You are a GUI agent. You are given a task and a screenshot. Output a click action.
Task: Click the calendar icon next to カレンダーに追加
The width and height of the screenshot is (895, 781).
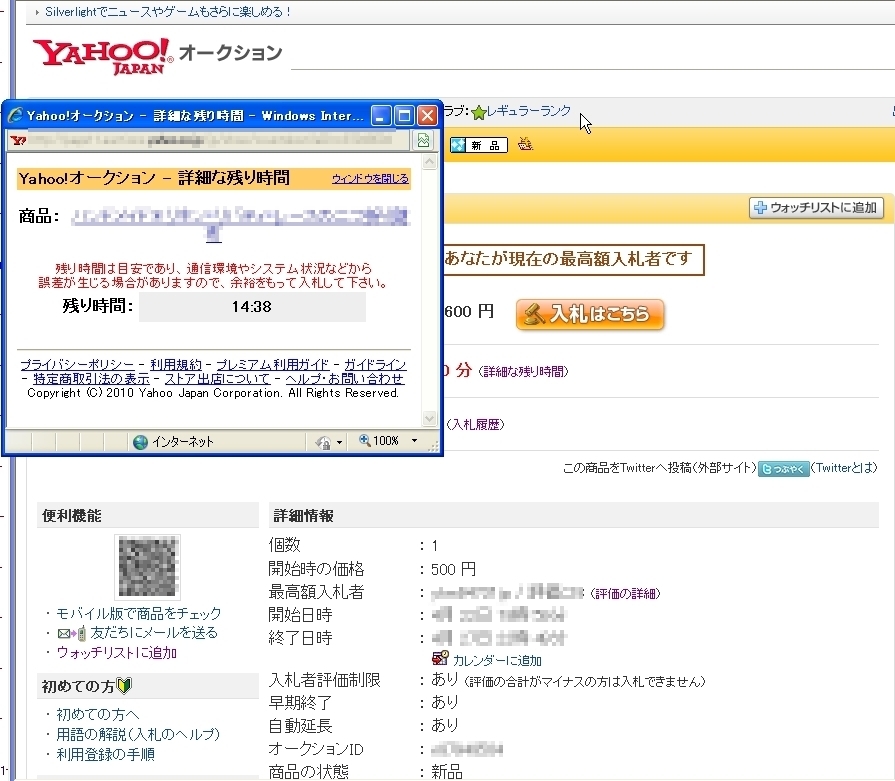(x=440, y=658)
